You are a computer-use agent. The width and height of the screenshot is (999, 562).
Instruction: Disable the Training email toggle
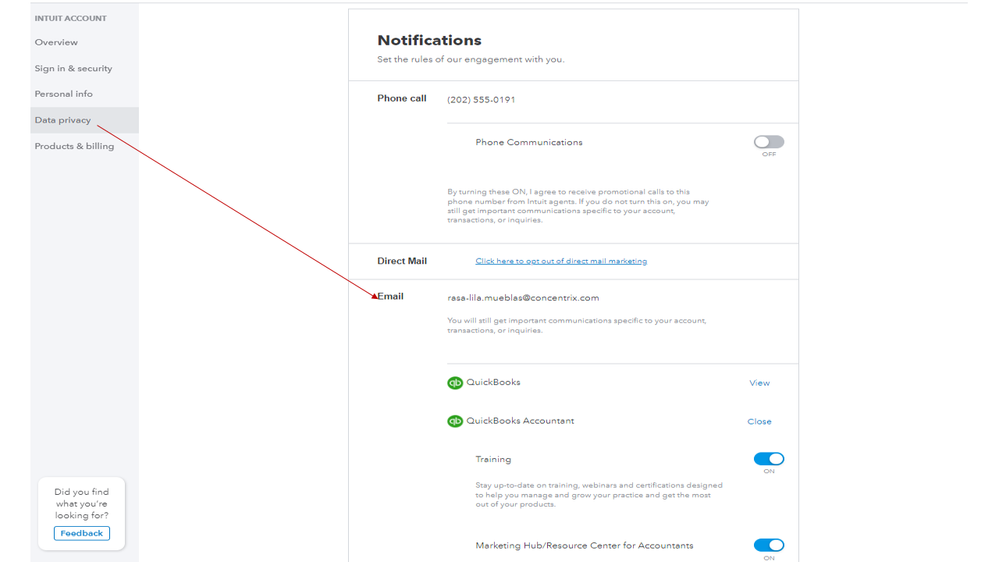(x=768, y=459)
